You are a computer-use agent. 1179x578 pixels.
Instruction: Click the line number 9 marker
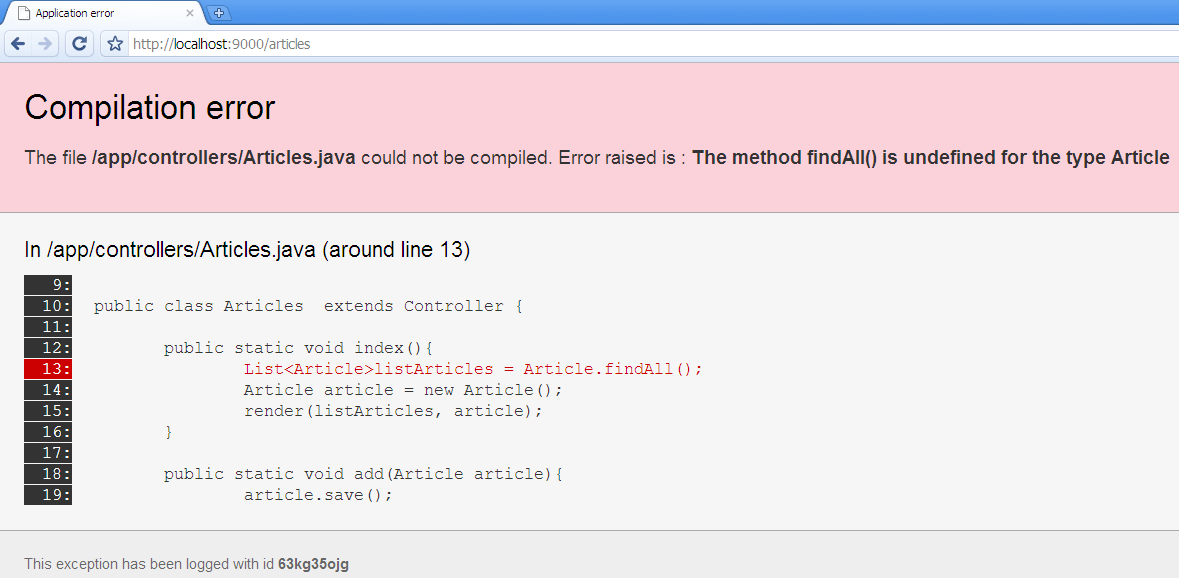tap(48, 285)
